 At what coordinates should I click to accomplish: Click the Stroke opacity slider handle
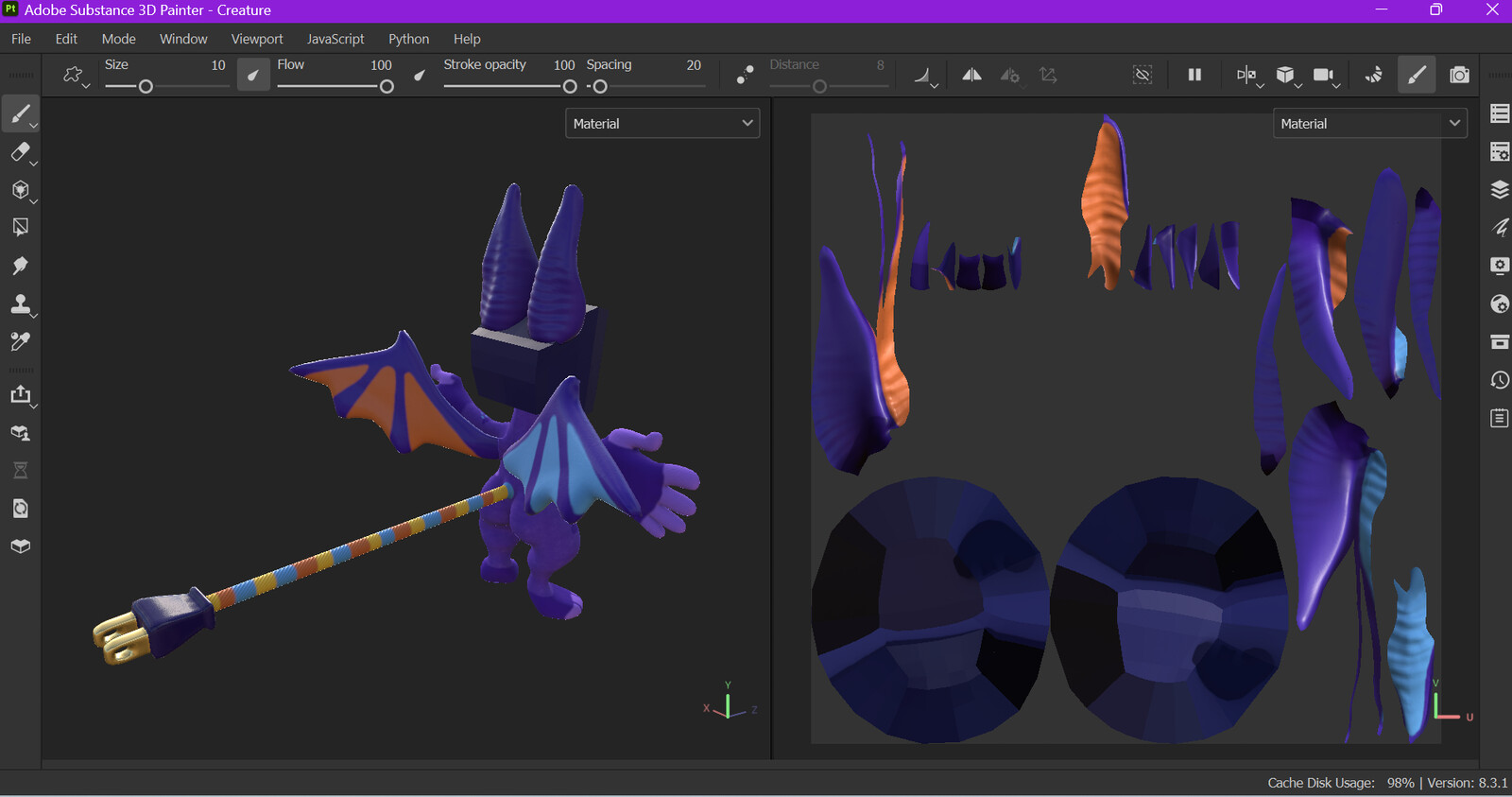coord(570,86)
